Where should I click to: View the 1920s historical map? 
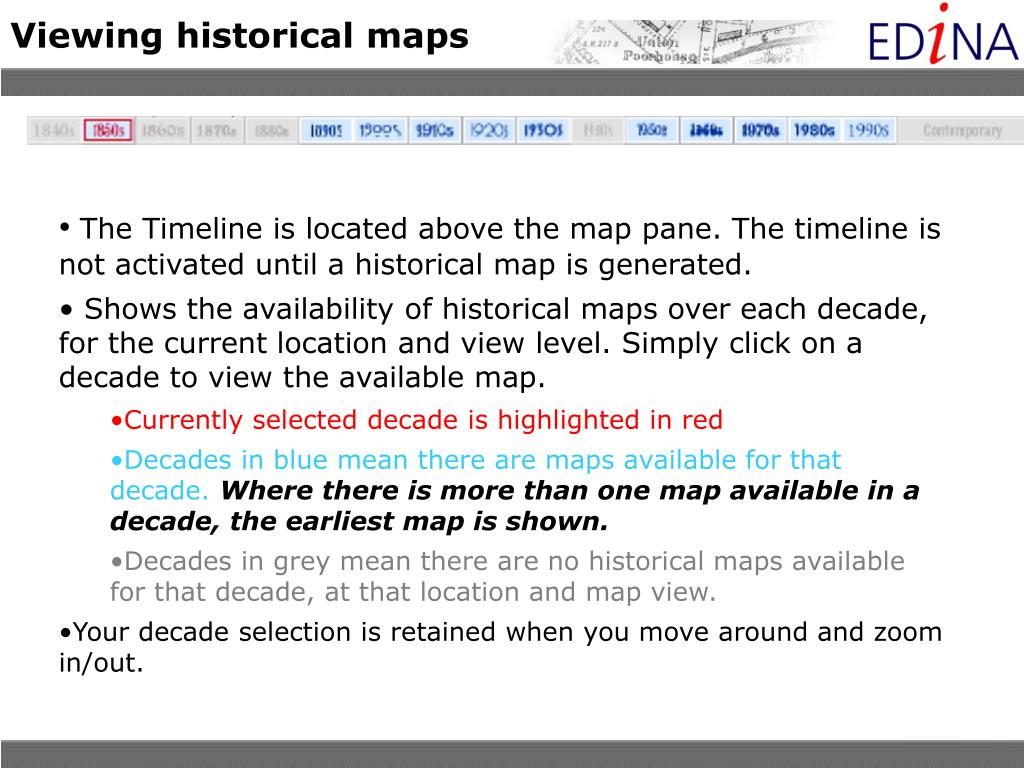tap(489, 131)
